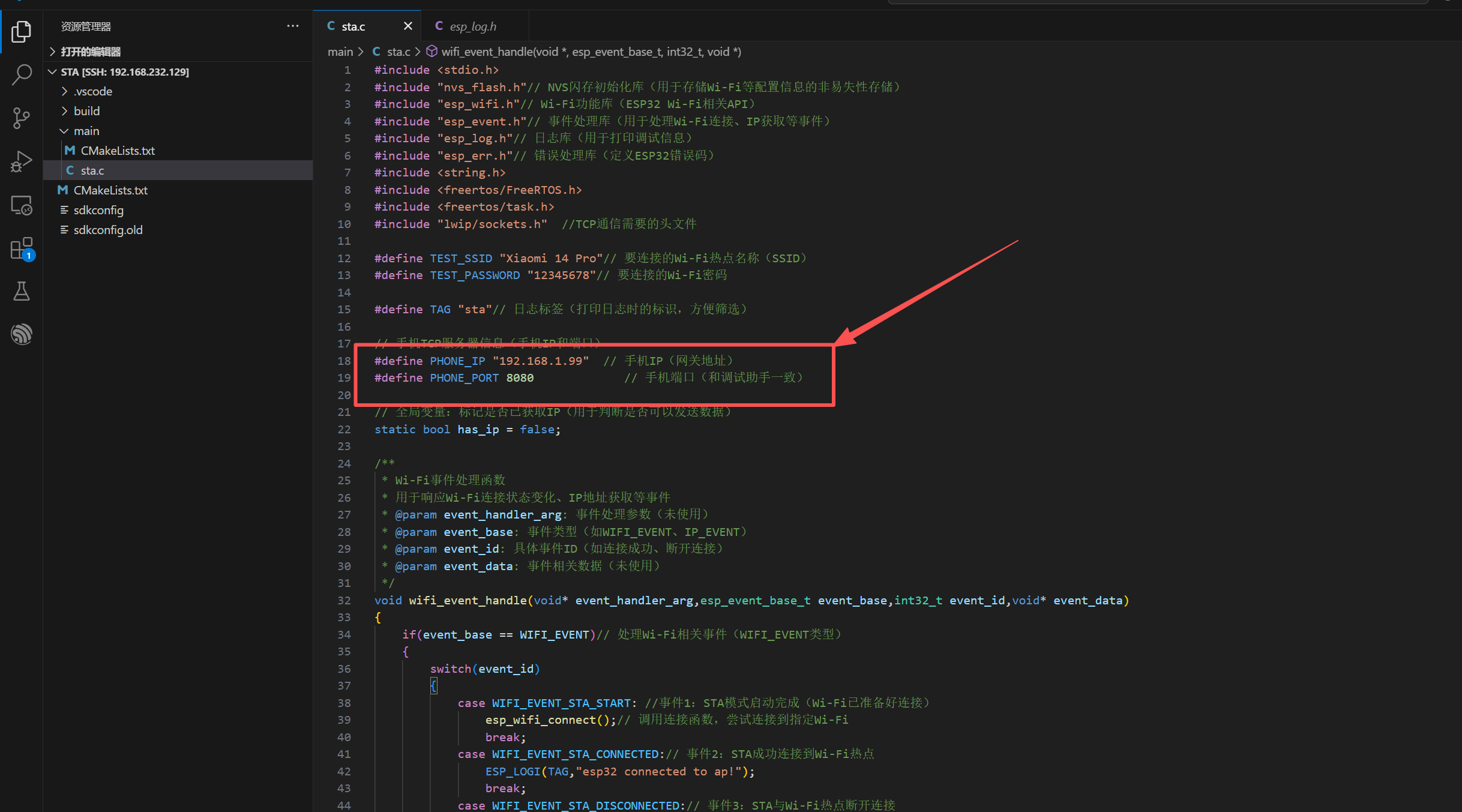
Task: Click the explorer more actions ellipsis
Action: [x=293, y=26]
